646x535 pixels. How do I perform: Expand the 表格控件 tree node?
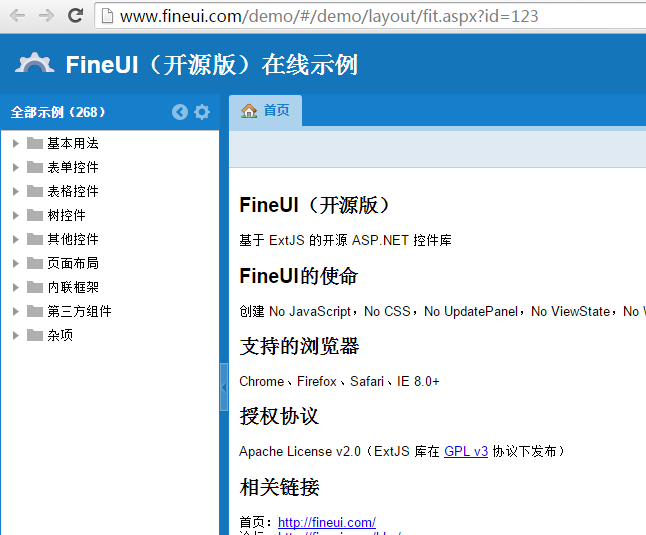click(16, 191)
